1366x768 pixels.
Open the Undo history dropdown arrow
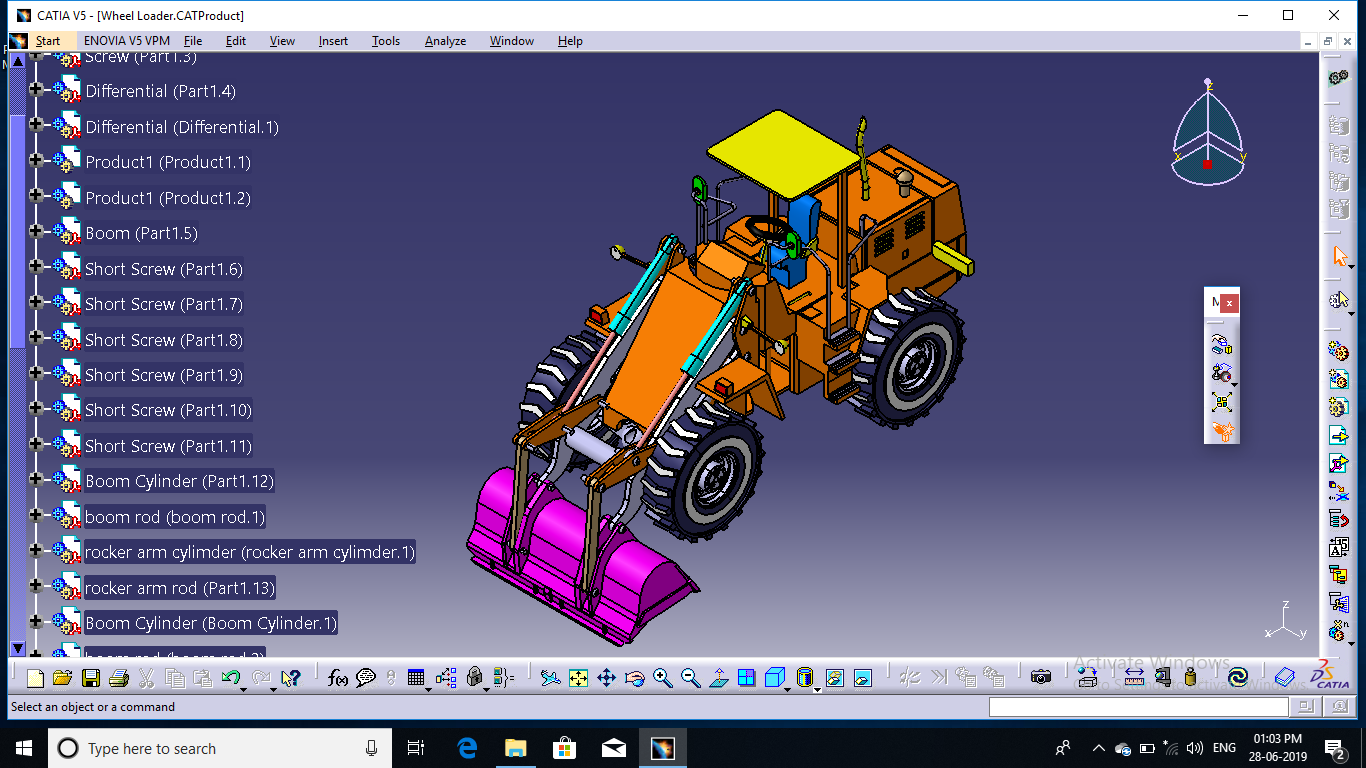(x=244, y=688)
